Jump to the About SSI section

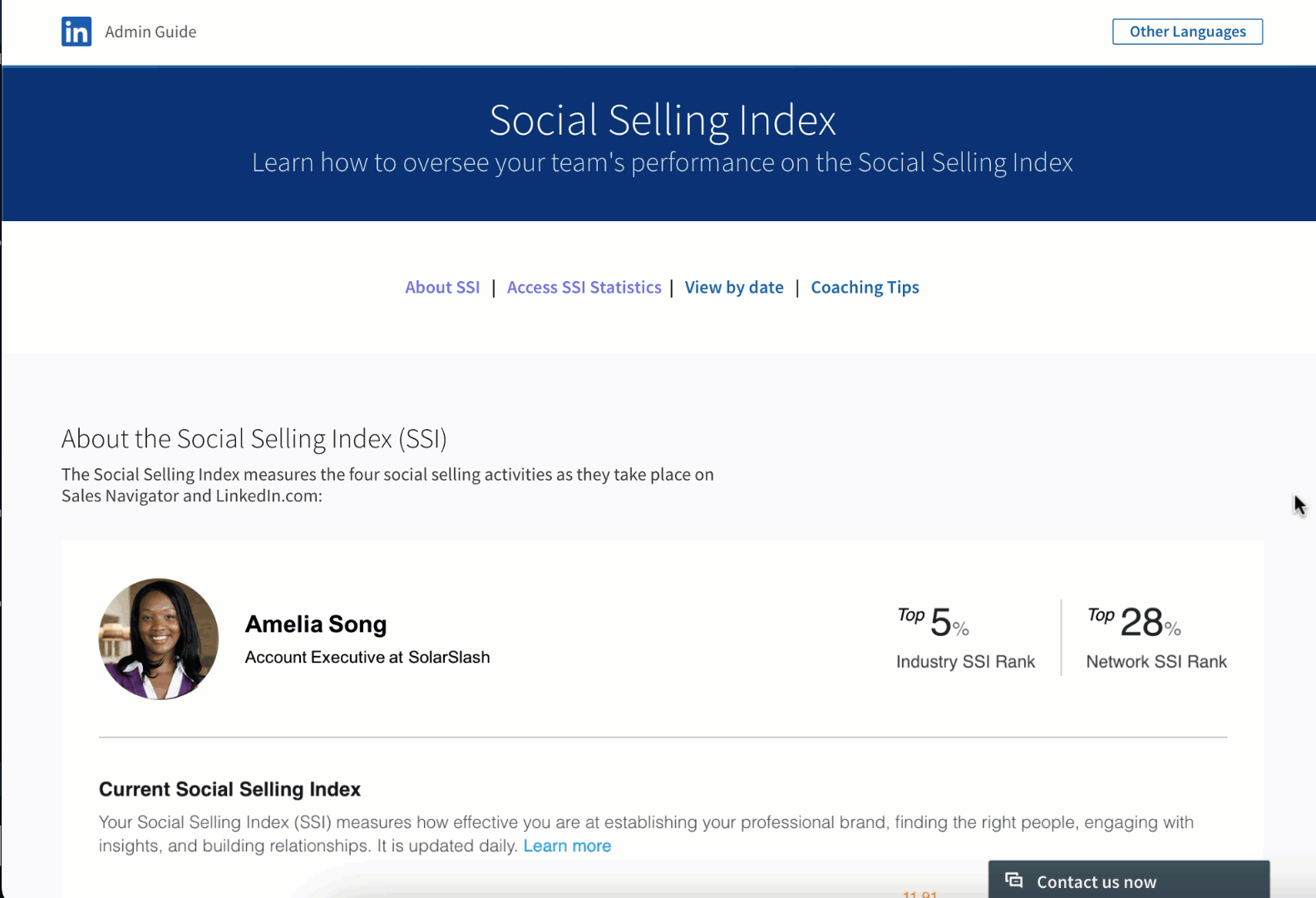coord(442,287)
